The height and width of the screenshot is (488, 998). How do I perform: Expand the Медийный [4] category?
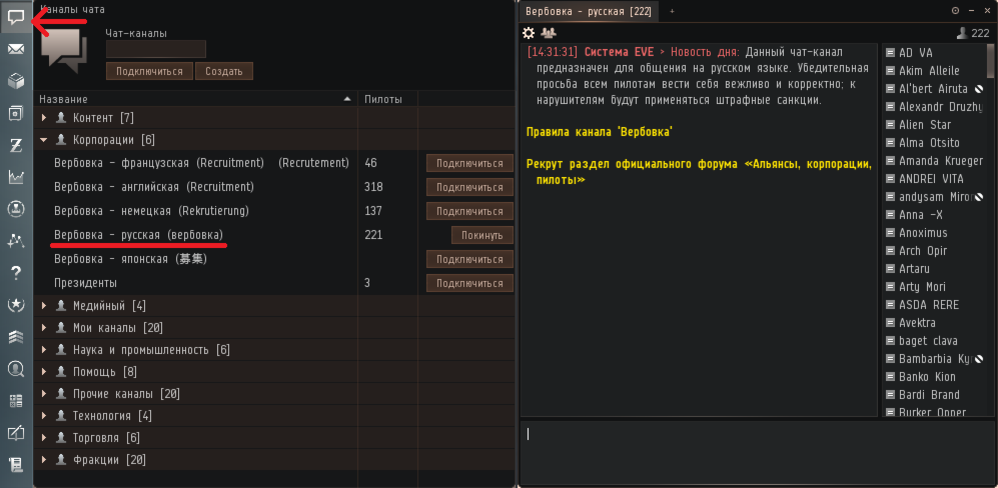coord(44,306)
